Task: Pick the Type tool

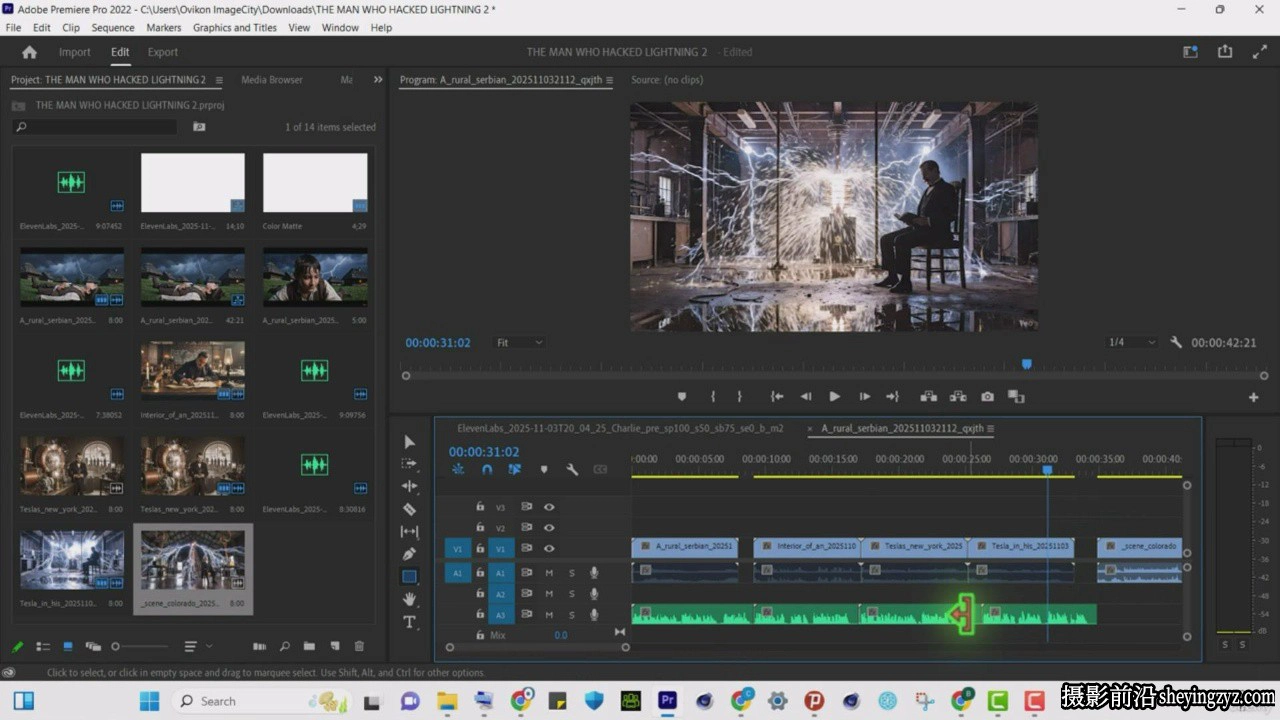Action: point(409,622)
